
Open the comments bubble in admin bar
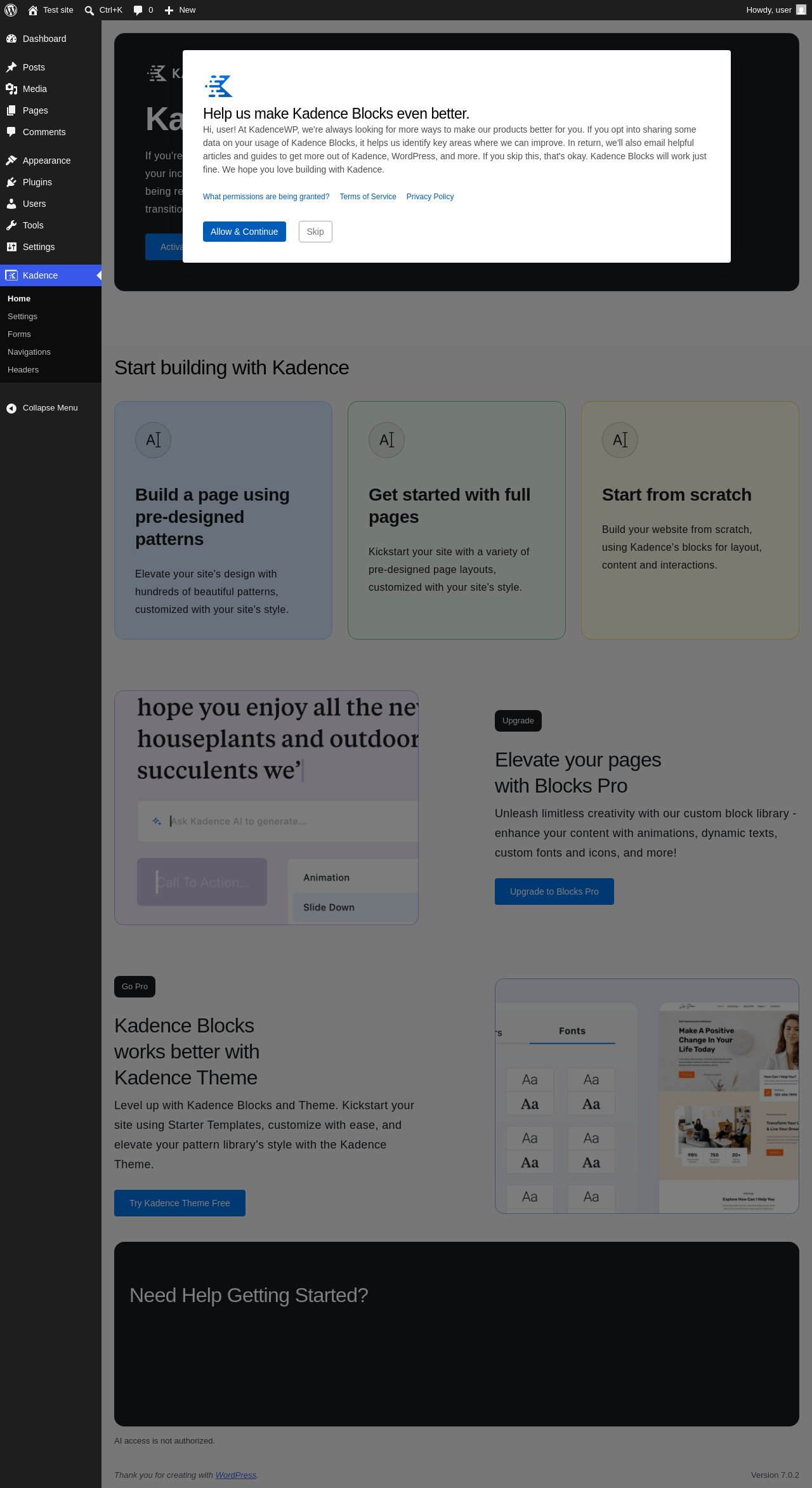coord(143,10)
